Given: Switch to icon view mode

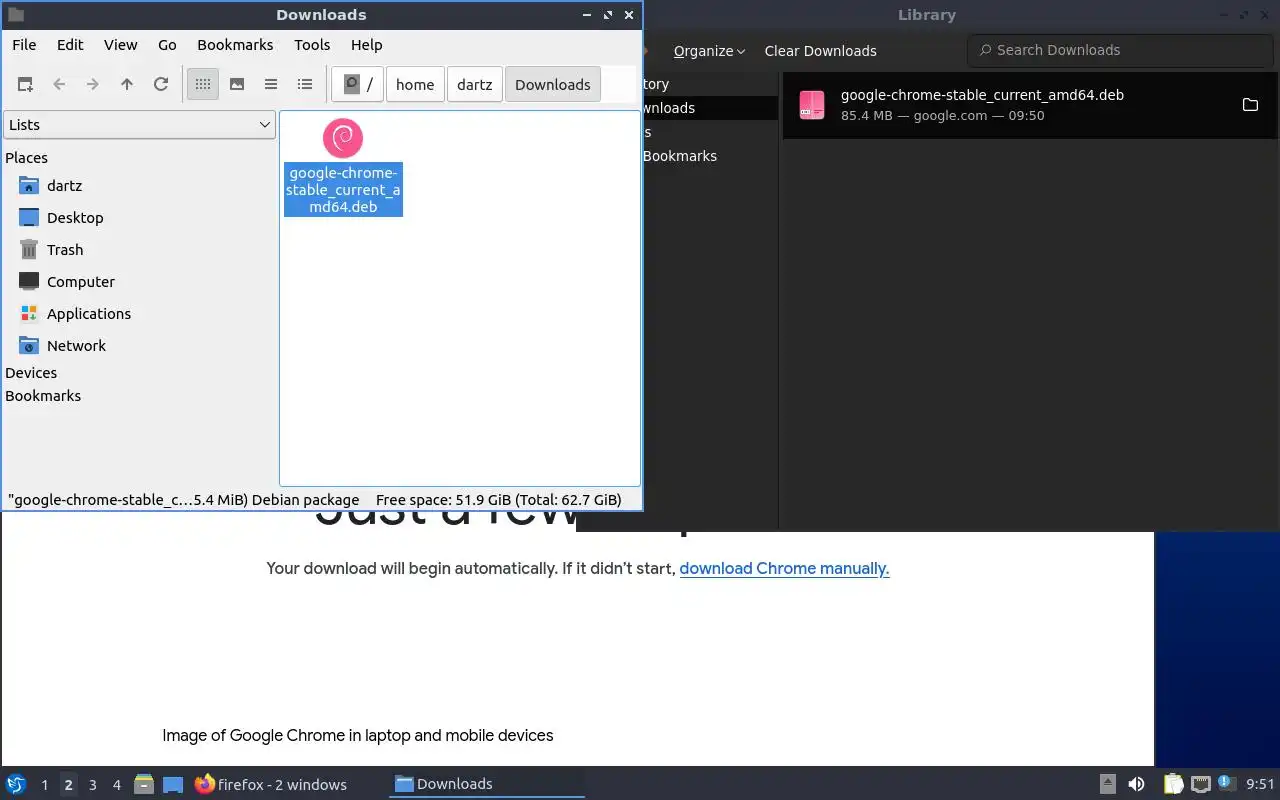Looking at the screenshot, I should 203,85.
